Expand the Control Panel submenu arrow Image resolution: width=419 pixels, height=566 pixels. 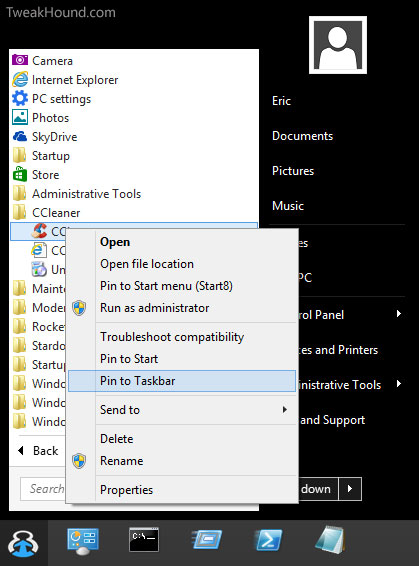[x=399, y=314]
